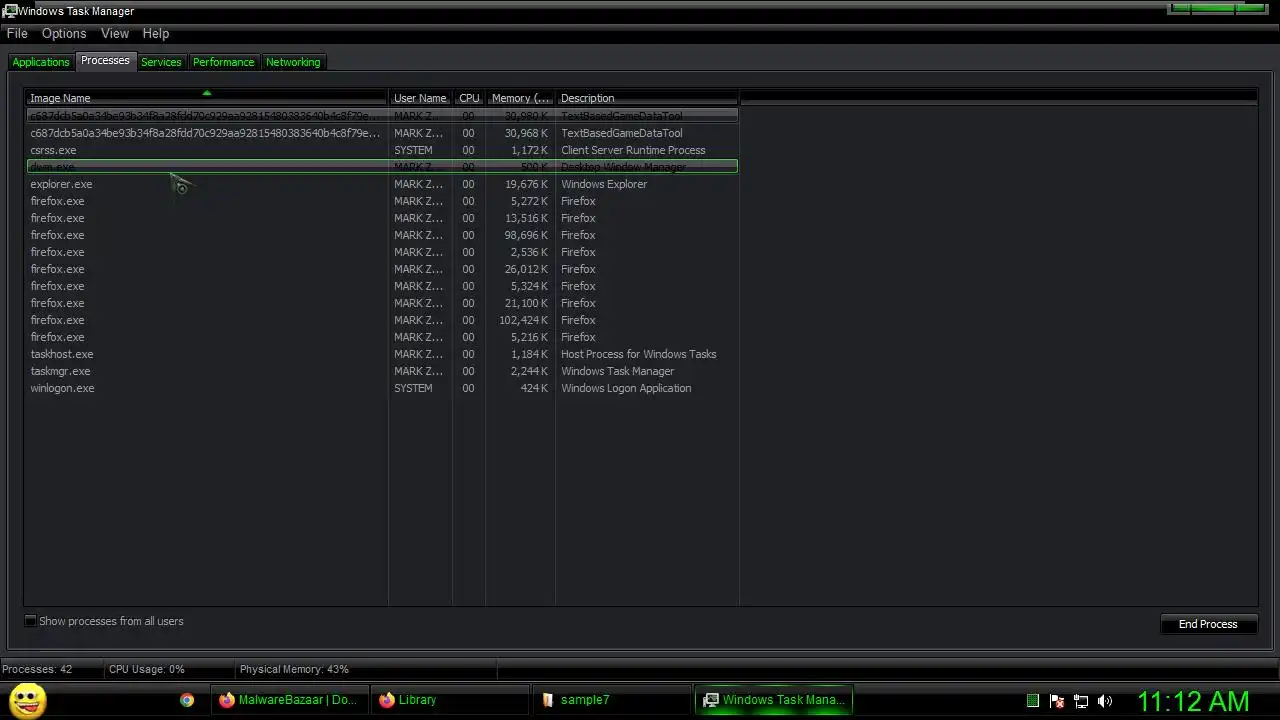This screenshot has width=1280, height=720.
Task: Click the Physical Memory: 43% status entry
Action: click(294, 669)
